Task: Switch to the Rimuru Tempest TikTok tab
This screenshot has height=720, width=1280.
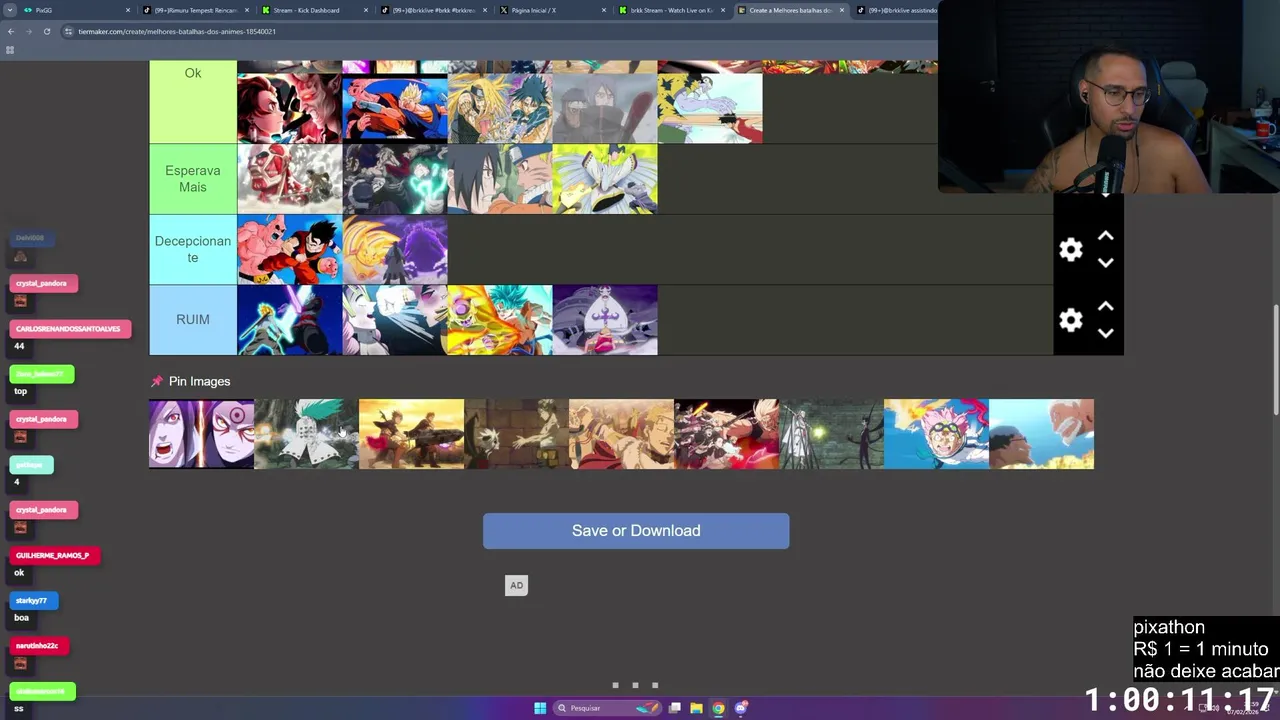Action: click(195, 10)
